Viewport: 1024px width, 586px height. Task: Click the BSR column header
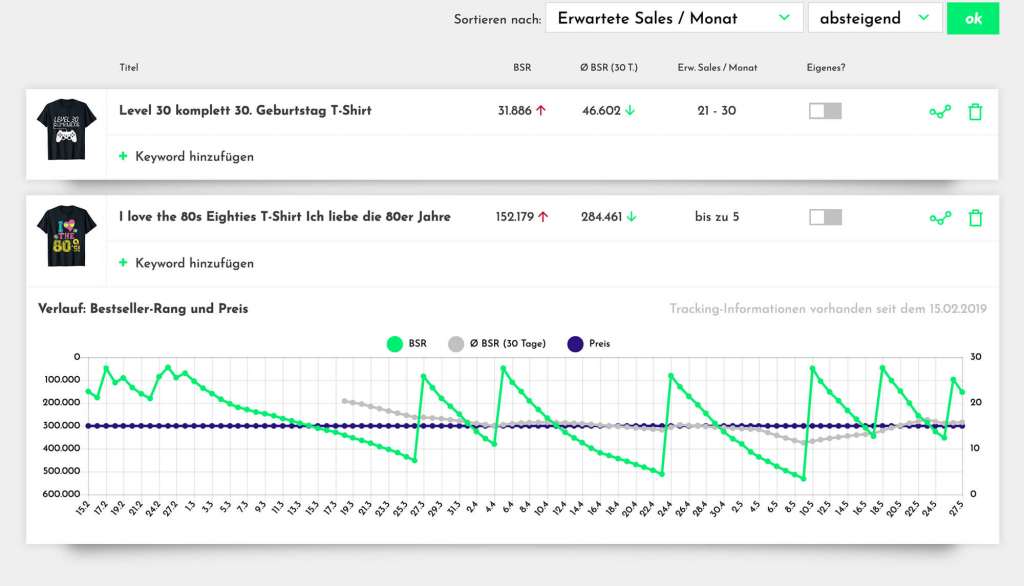(x=521, y=68)
